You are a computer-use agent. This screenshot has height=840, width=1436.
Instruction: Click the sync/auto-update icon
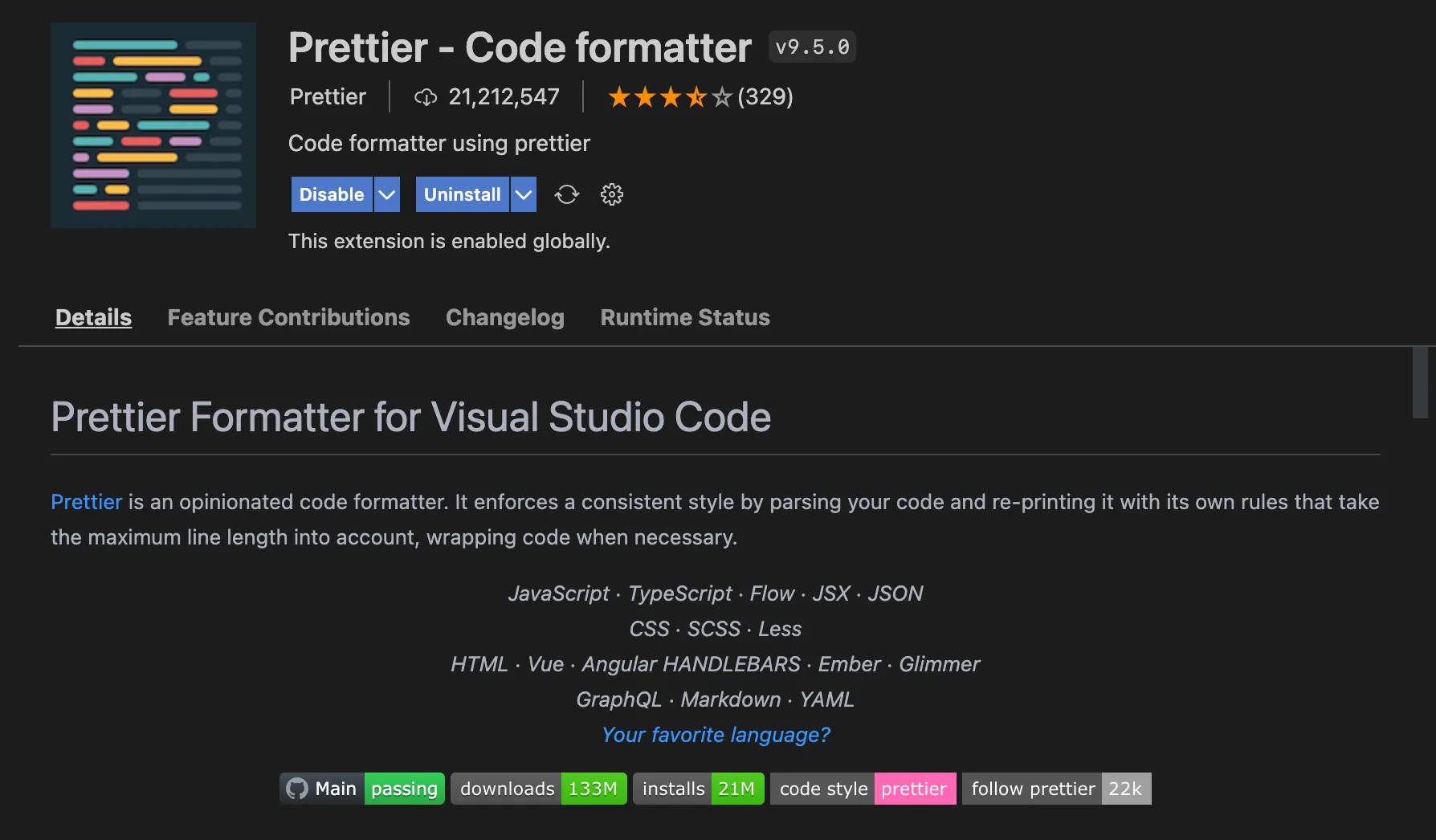click(566, 194)
